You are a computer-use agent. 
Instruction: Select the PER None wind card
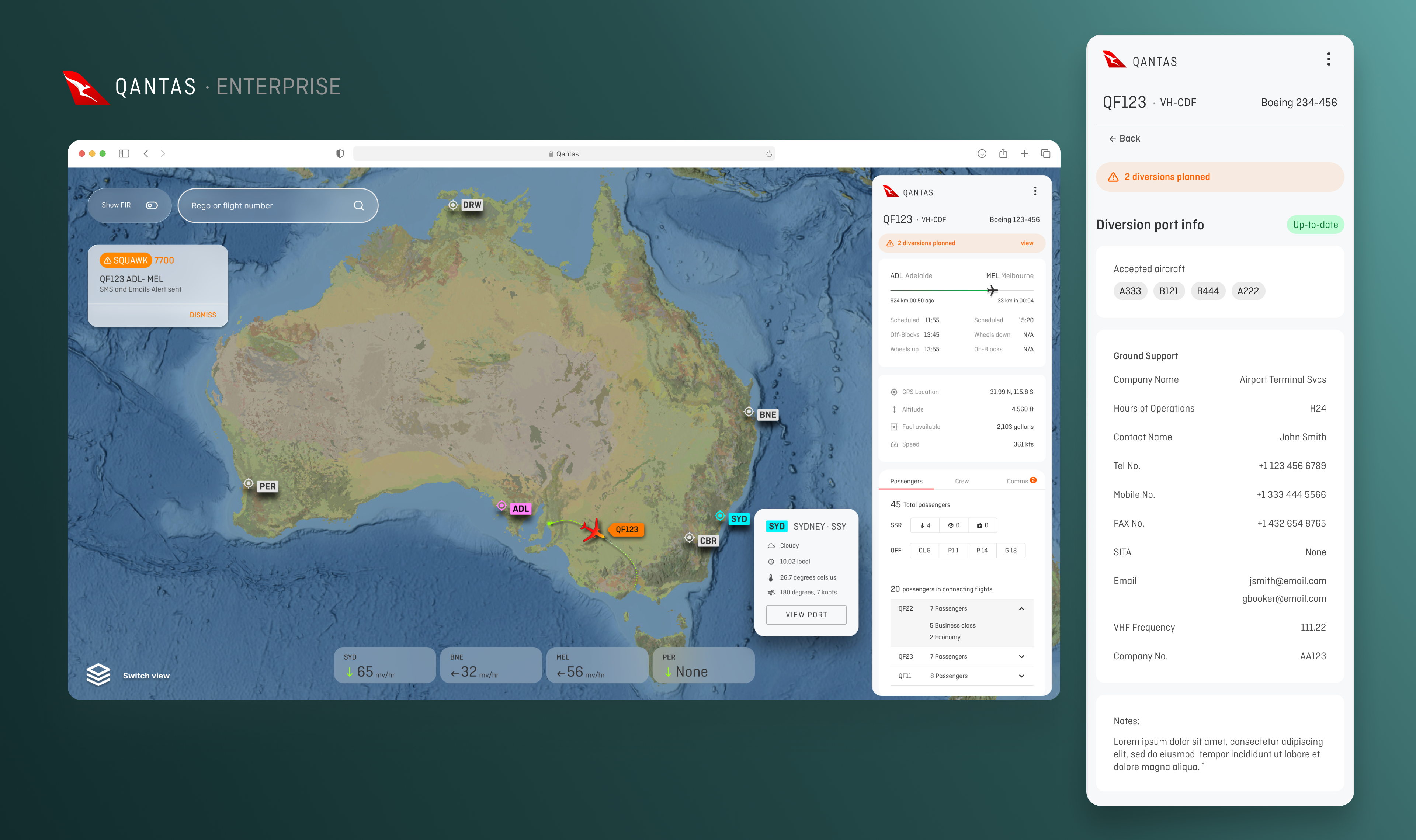[704, 665]
